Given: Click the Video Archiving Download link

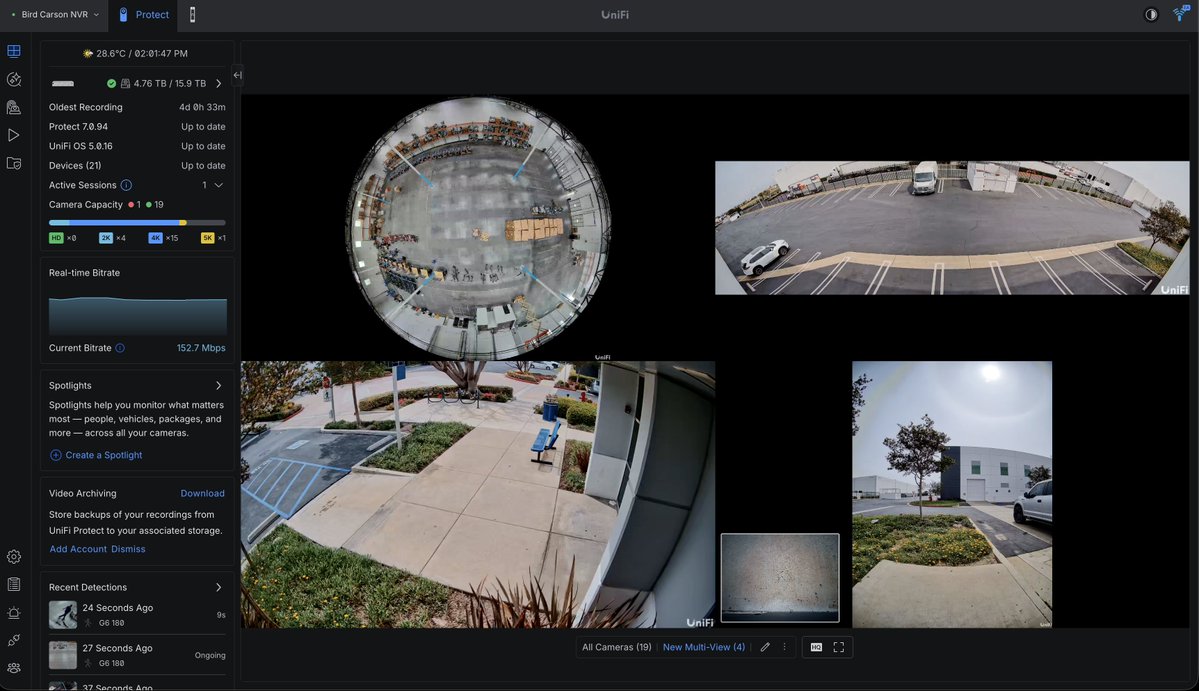Looking at the screenshot, I should pos(203,493).
